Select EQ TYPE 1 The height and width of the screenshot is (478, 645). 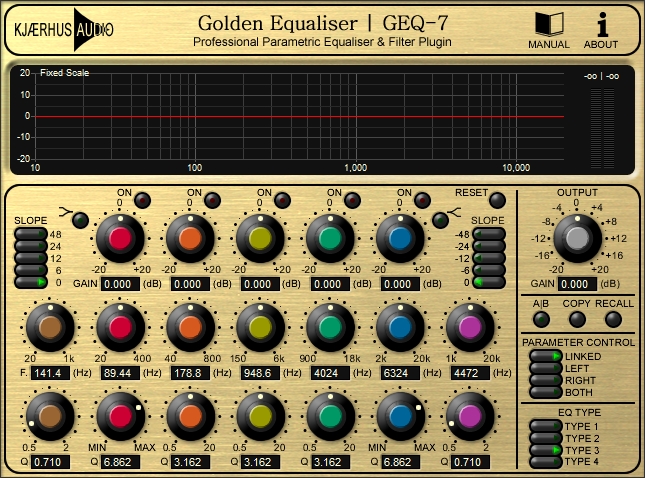[x=545, y=426]
